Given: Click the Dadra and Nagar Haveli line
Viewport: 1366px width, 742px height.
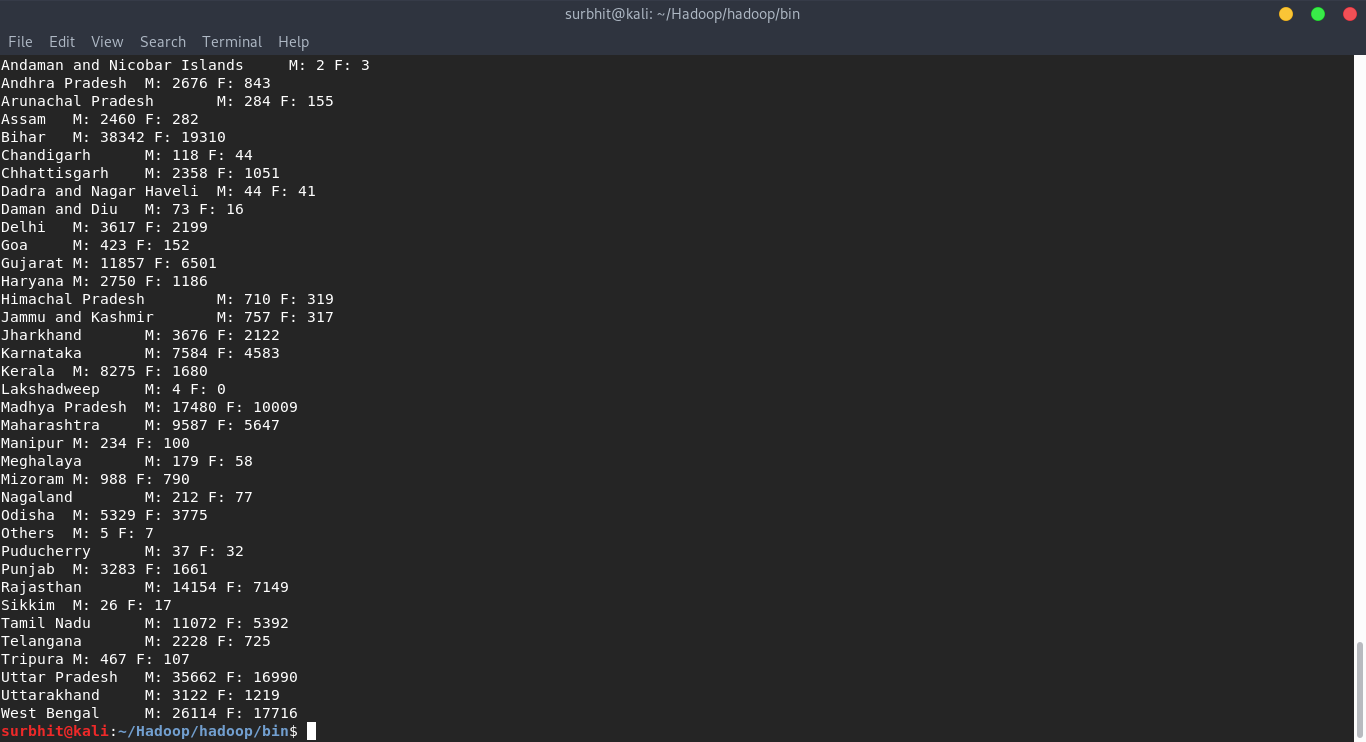Looking at the screenshot, I should click(158, 191).
